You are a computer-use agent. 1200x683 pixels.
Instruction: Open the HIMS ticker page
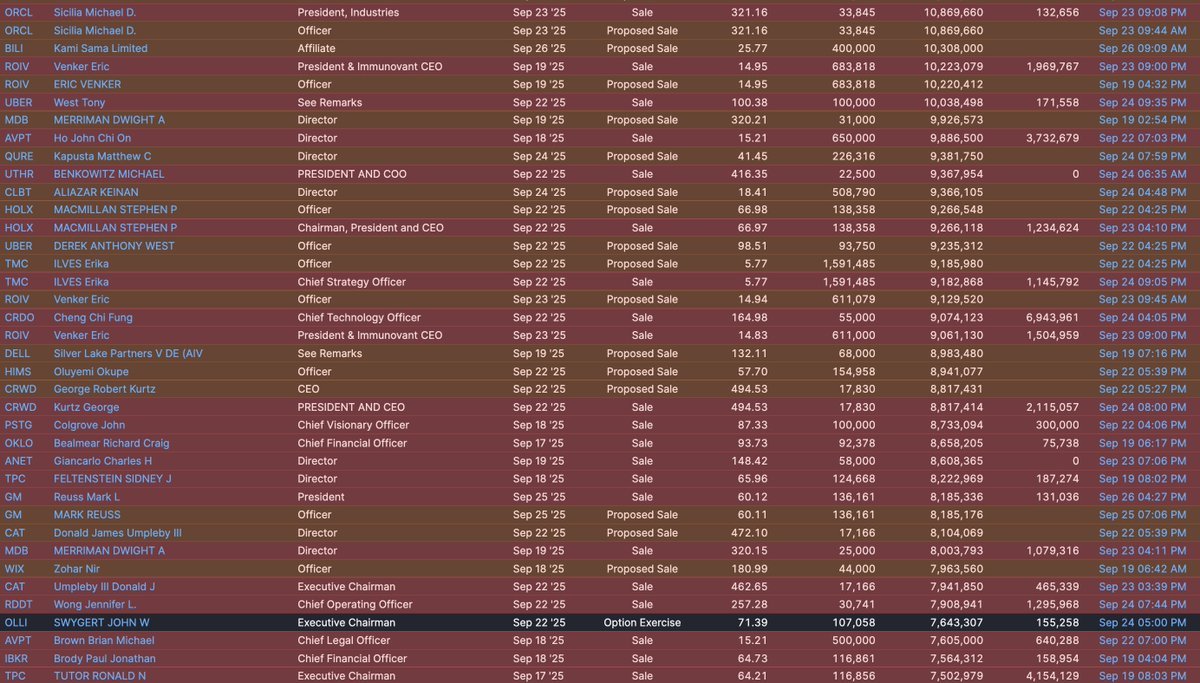click(x=17, y=372)
